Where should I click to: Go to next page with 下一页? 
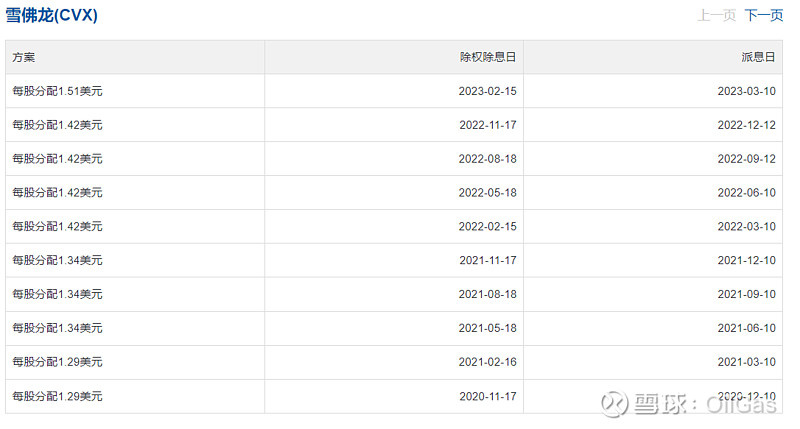coord(764,16)
